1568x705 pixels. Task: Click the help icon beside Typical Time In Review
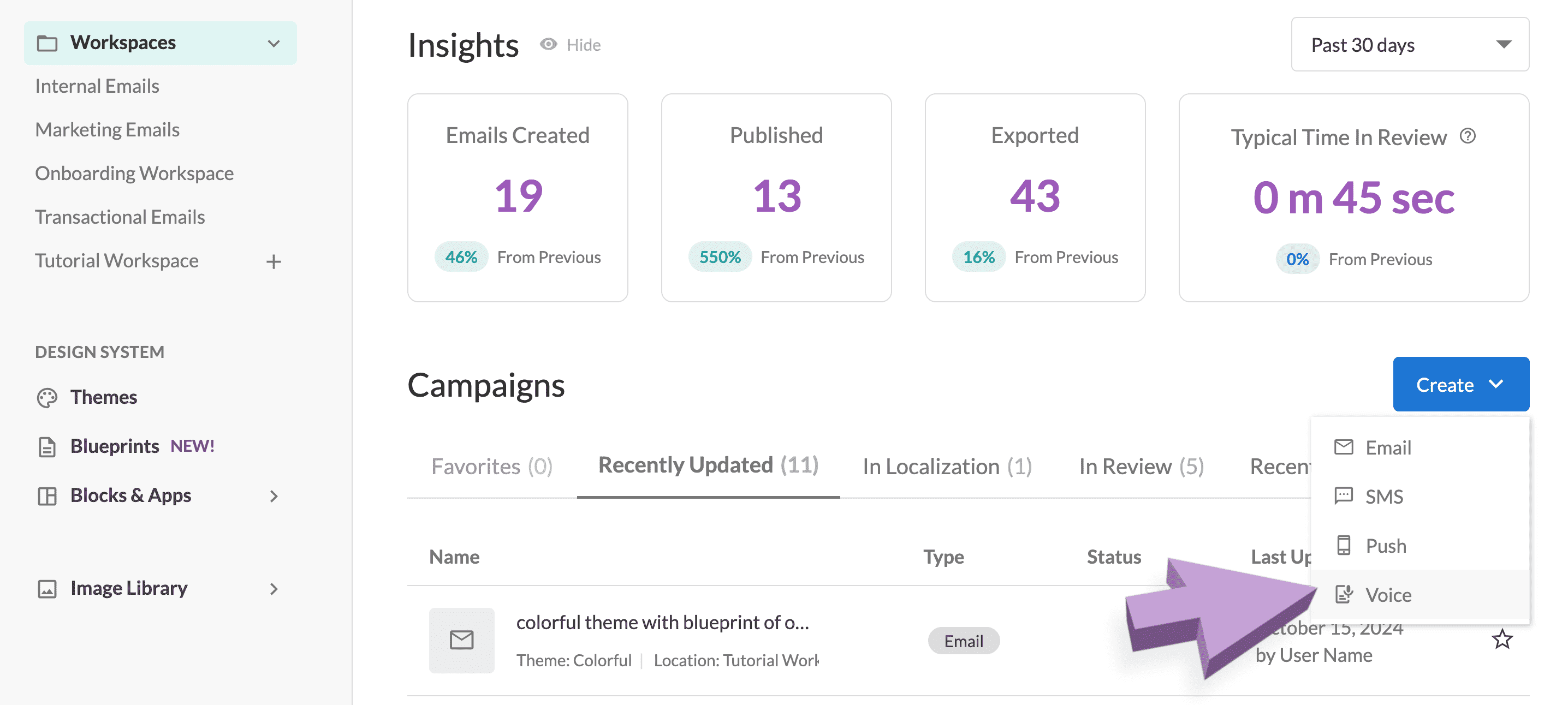1468,136
